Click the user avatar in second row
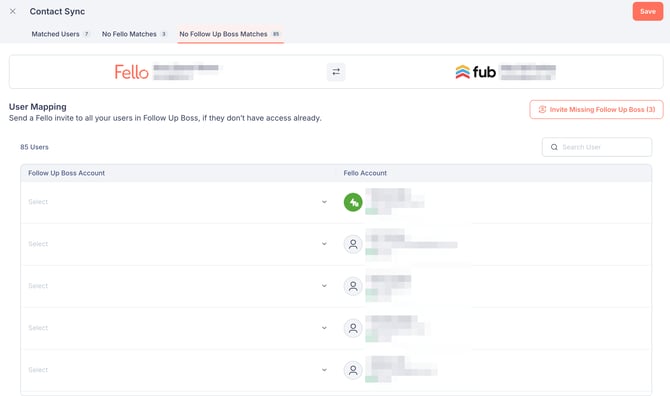Image resolution: width=670 pixels, height=396 pixels. point(353,244)
